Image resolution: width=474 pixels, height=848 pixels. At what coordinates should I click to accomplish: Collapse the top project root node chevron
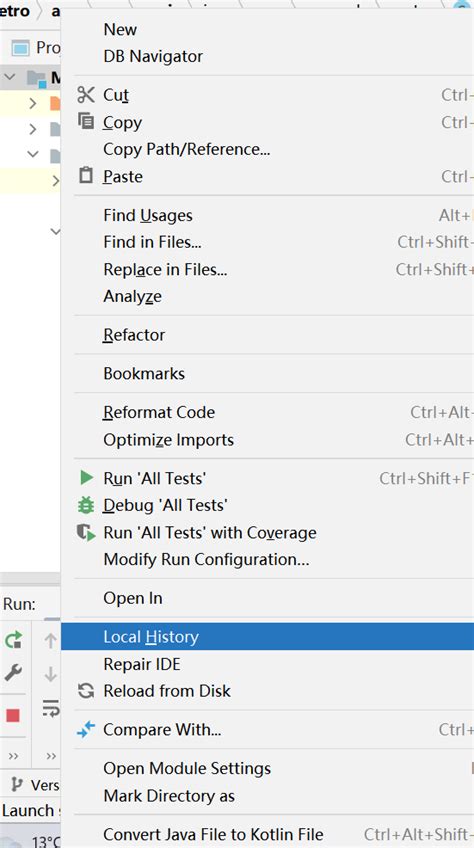coord(10,77)
